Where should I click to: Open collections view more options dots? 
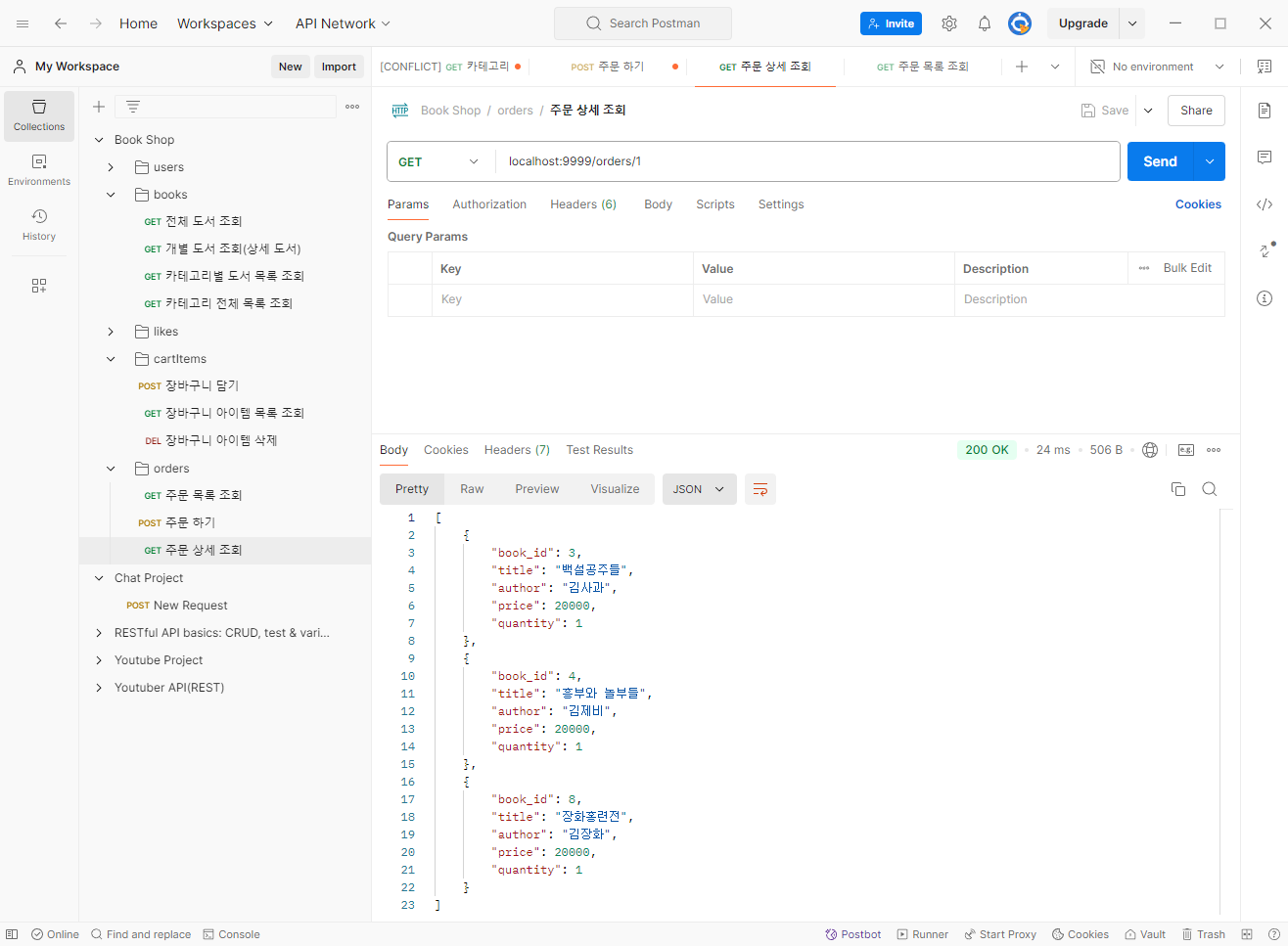(x=352, y=107)
